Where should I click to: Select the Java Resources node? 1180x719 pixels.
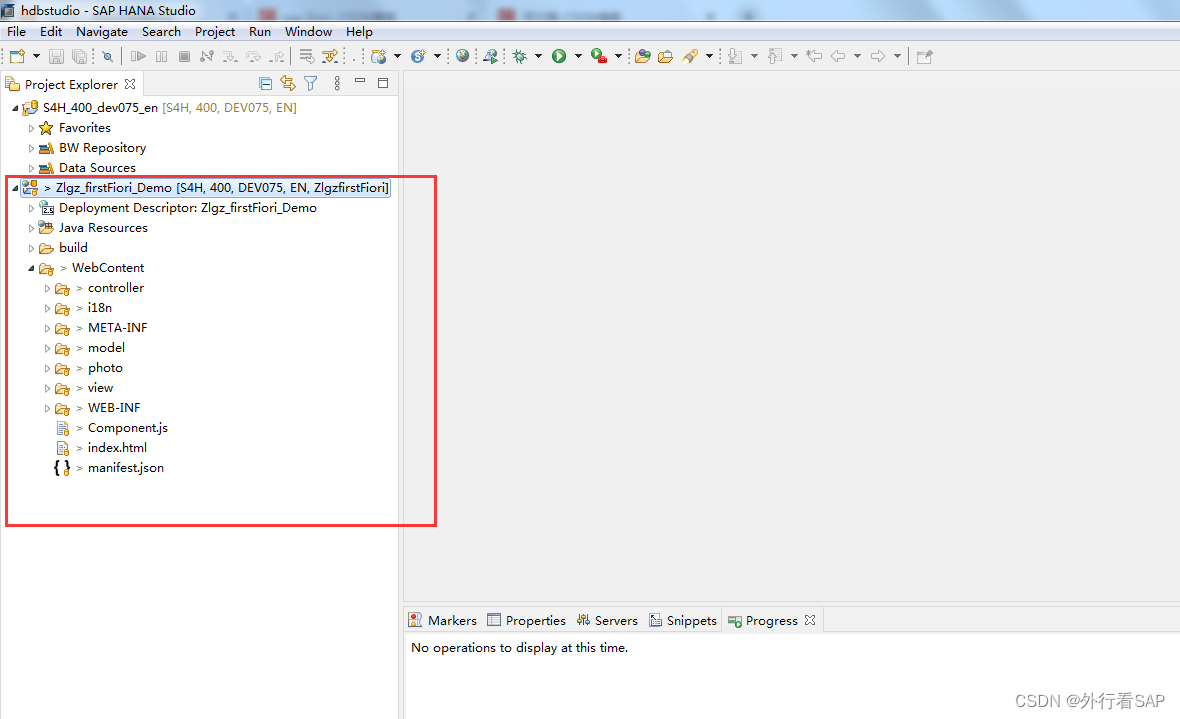tap(103, 227)
